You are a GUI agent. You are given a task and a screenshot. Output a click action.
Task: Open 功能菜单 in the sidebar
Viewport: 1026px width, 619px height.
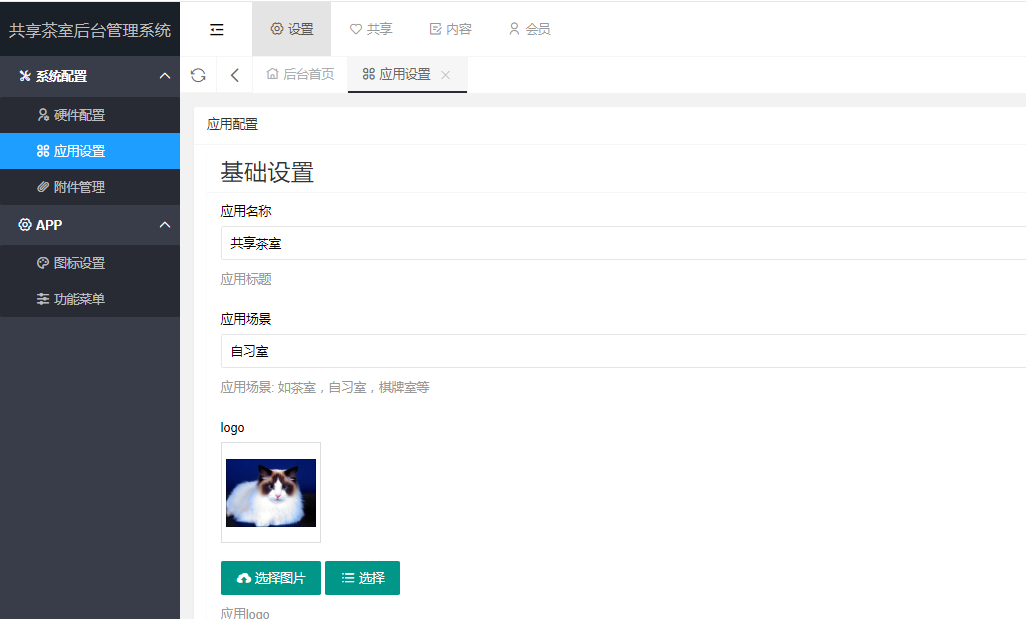(x=90, y=297)
